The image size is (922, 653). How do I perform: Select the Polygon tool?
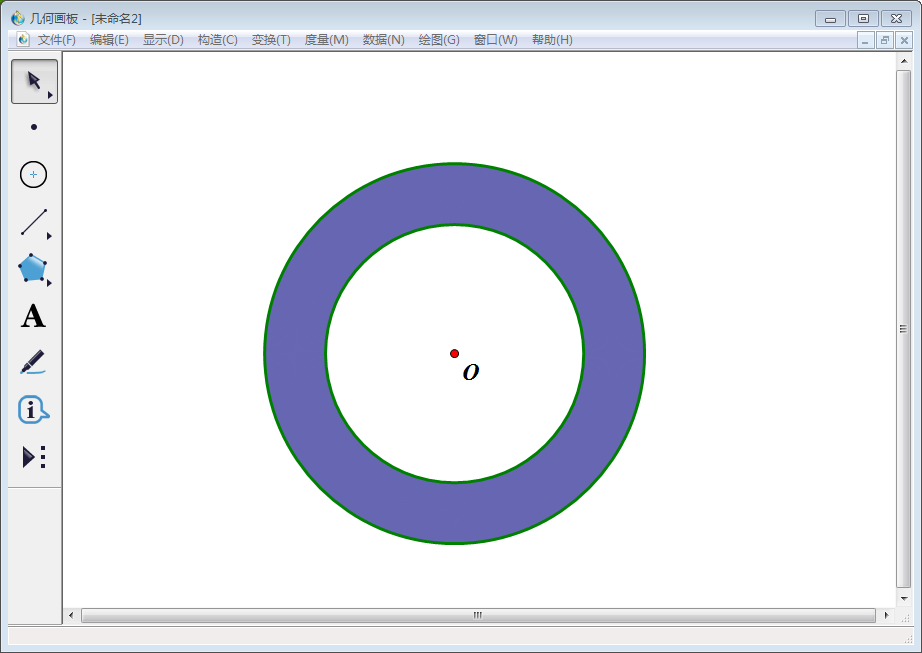coord(33,268)
